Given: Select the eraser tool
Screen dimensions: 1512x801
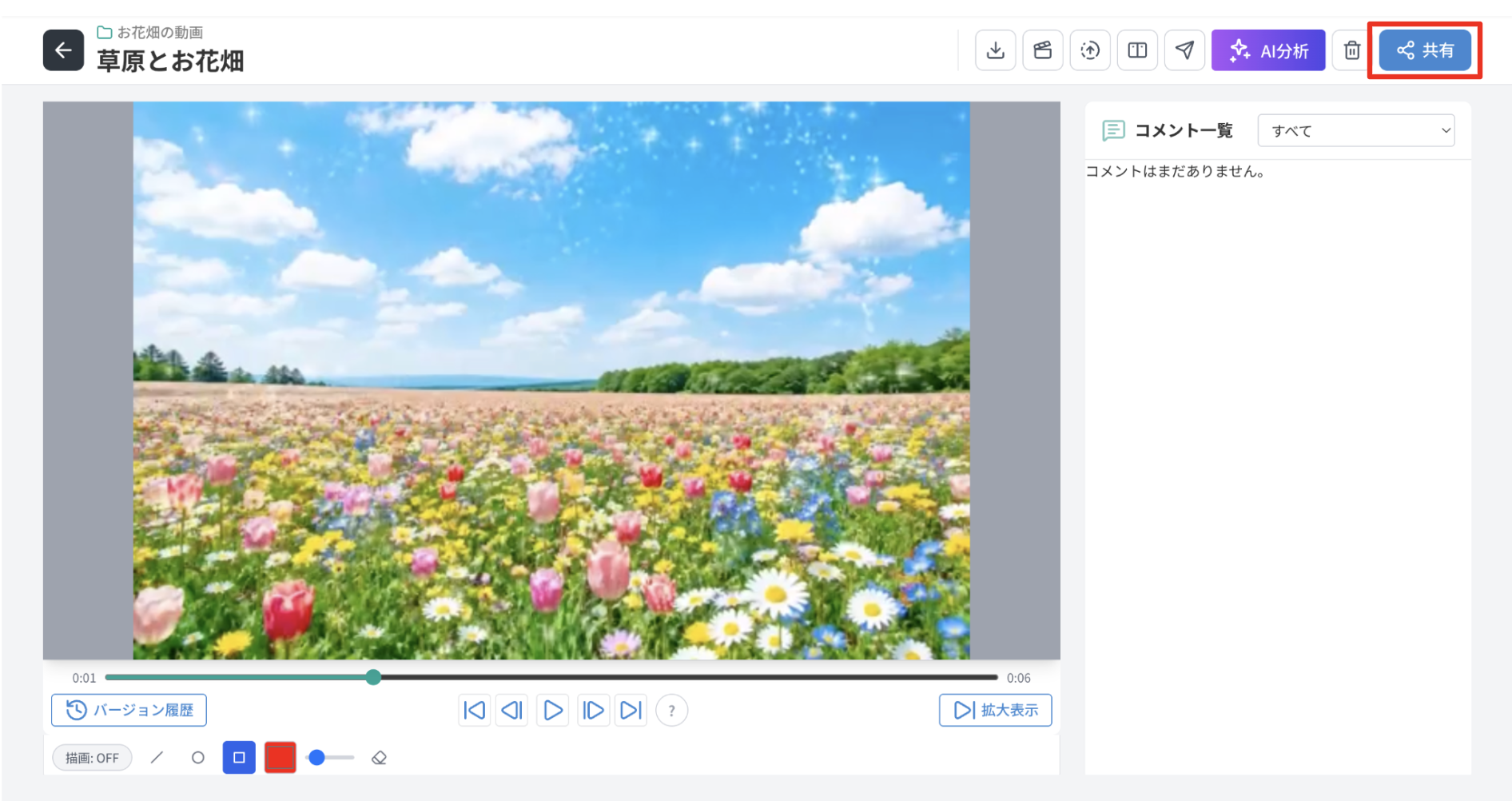Looking at the screenshot, I should (380, 758).
